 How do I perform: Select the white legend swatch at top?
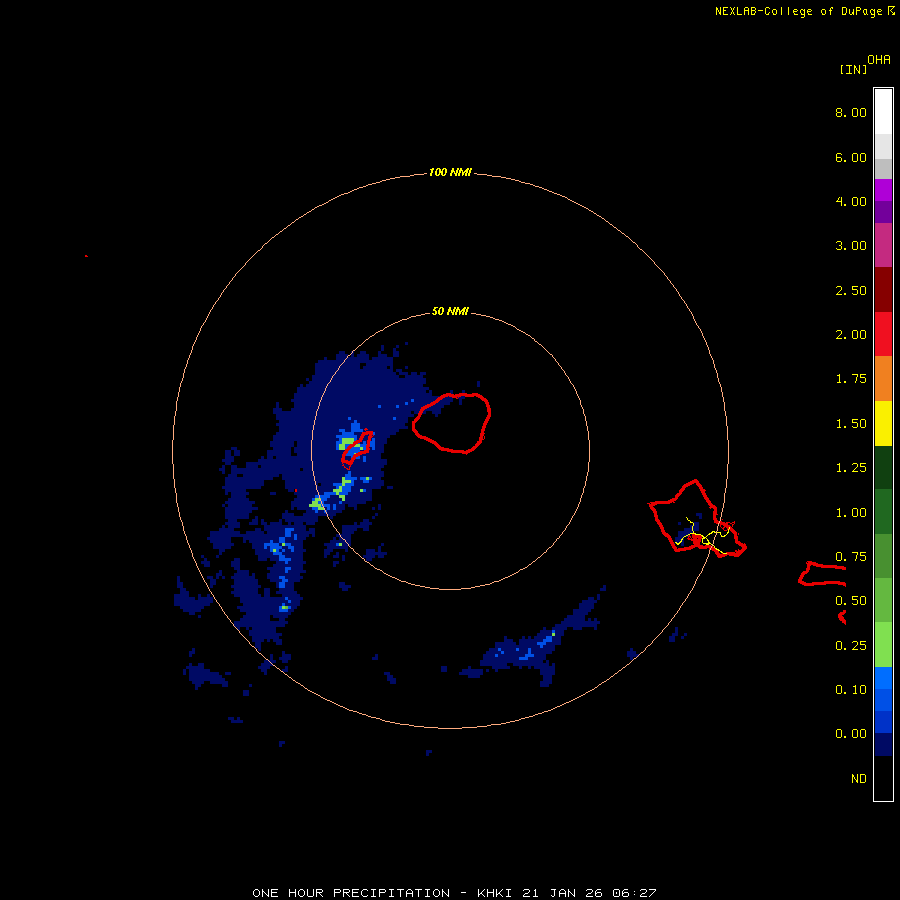coord(883,111)
